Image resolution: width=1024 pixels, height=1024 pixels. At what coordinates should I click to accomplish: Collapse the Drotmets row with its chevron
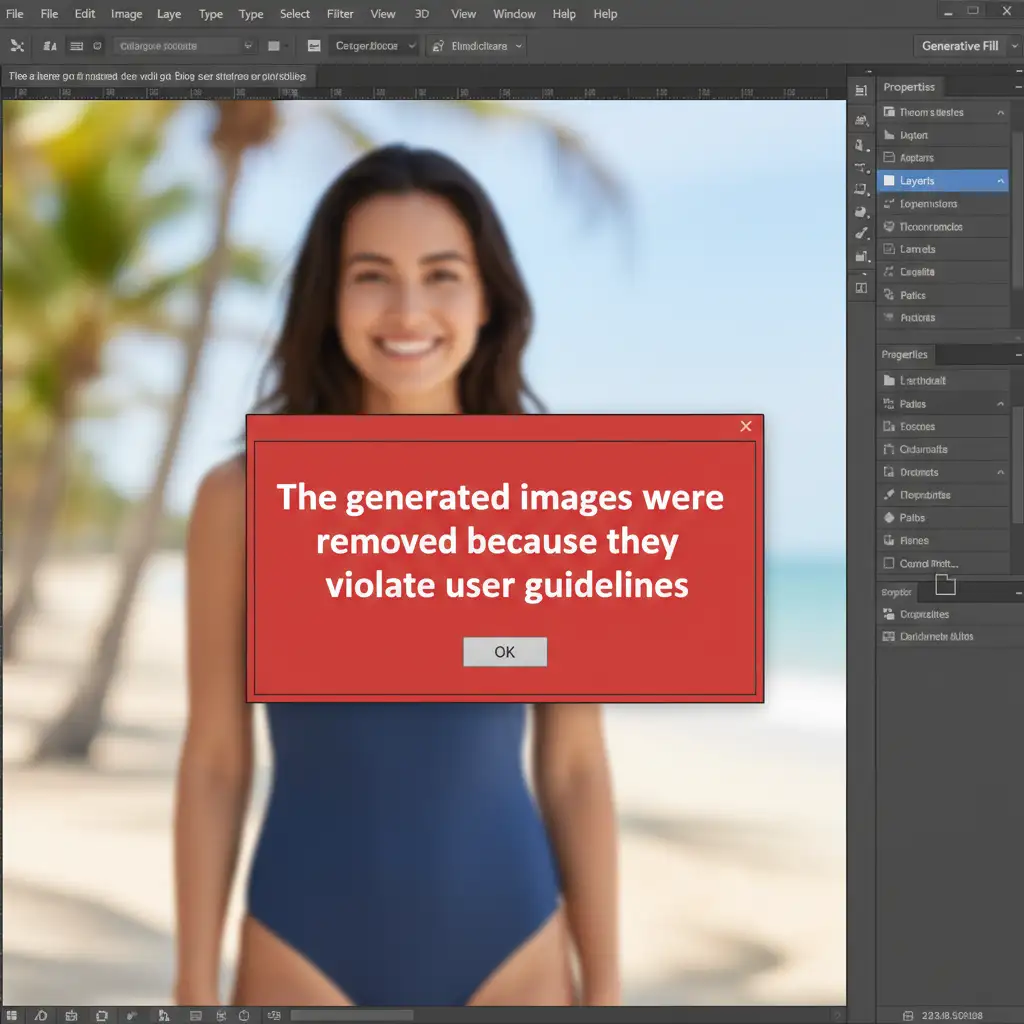tap(1000, 472)
